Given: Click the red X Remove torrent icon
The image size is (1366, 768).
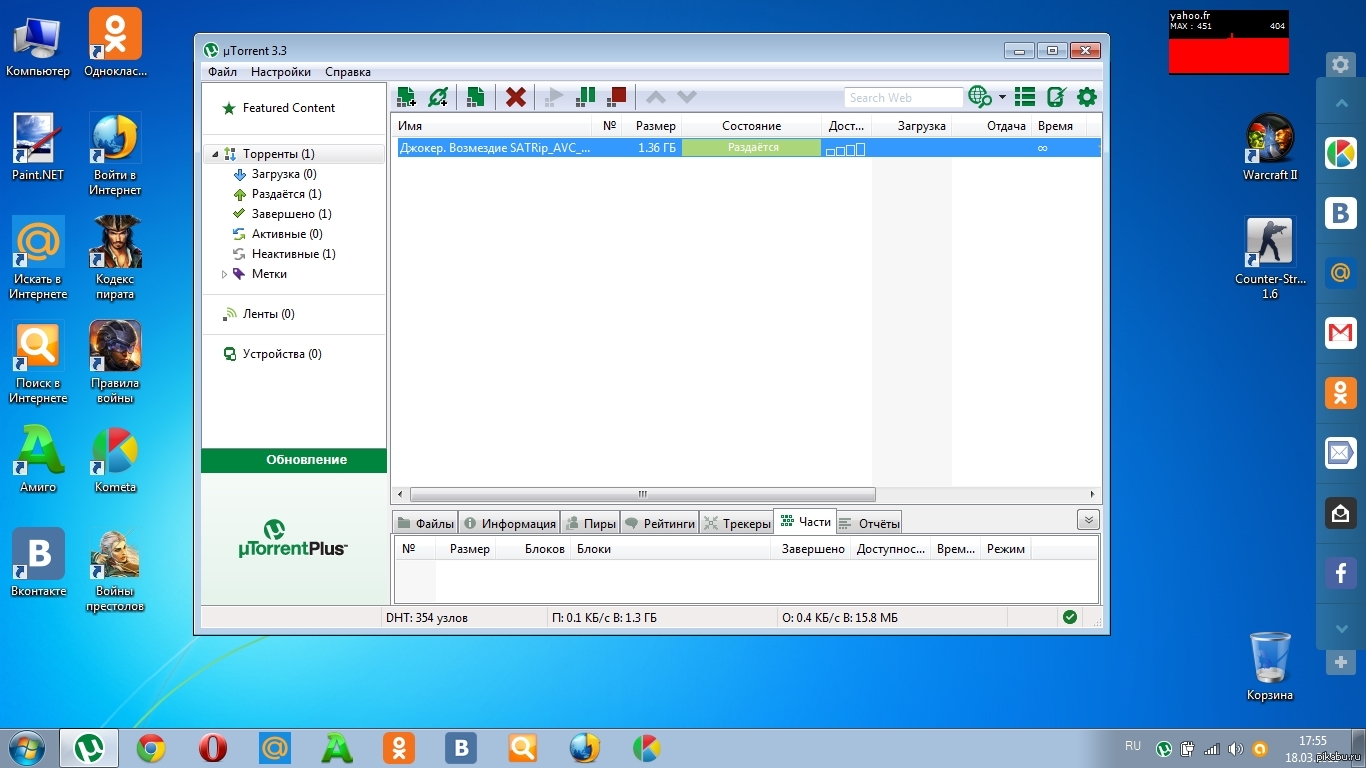Looking at the screenshot, I should [516, 97].
